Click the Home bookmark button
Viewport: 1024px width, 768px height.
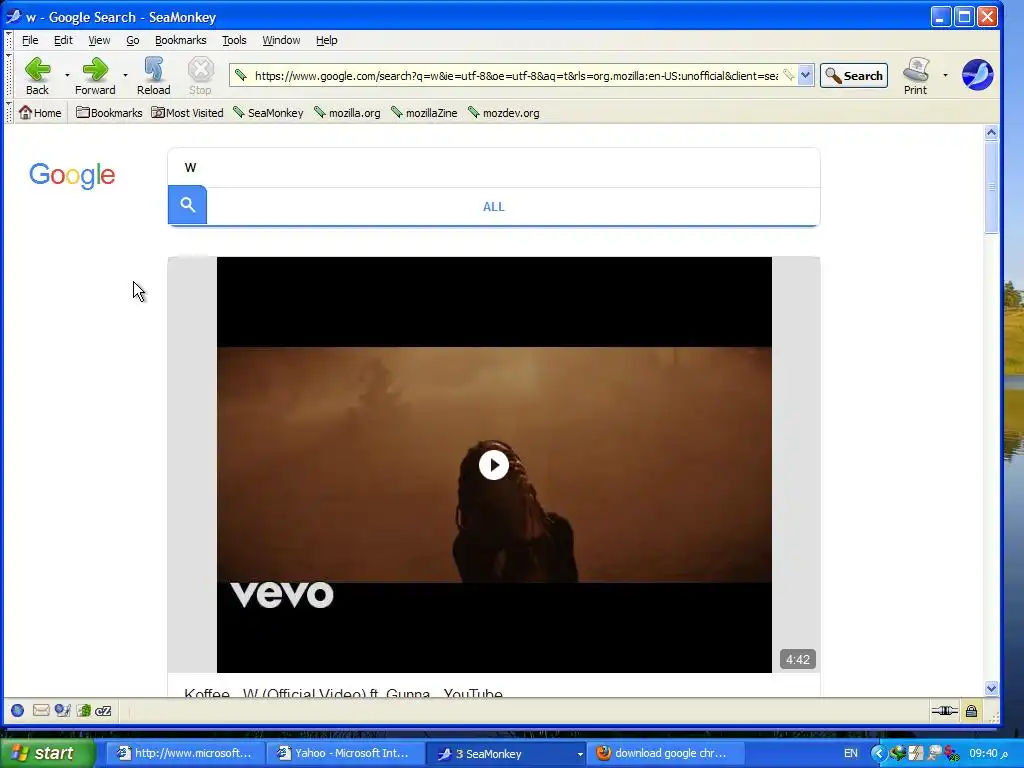tap(40, 113)
